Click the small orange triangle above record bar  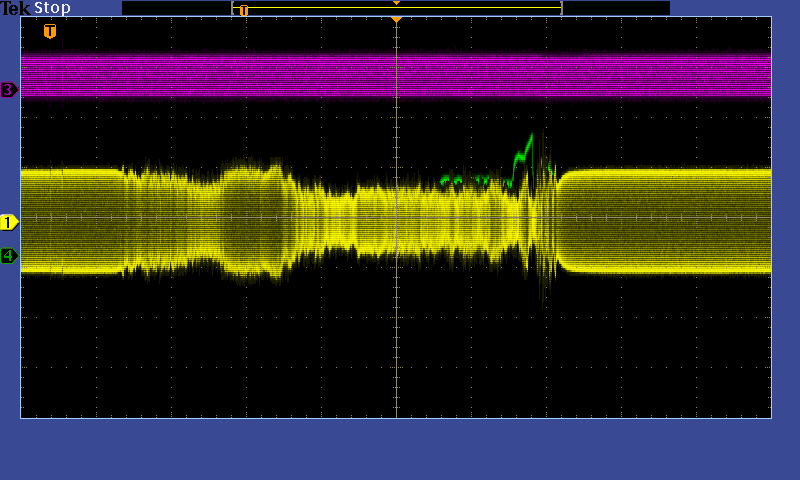[396, 3]
